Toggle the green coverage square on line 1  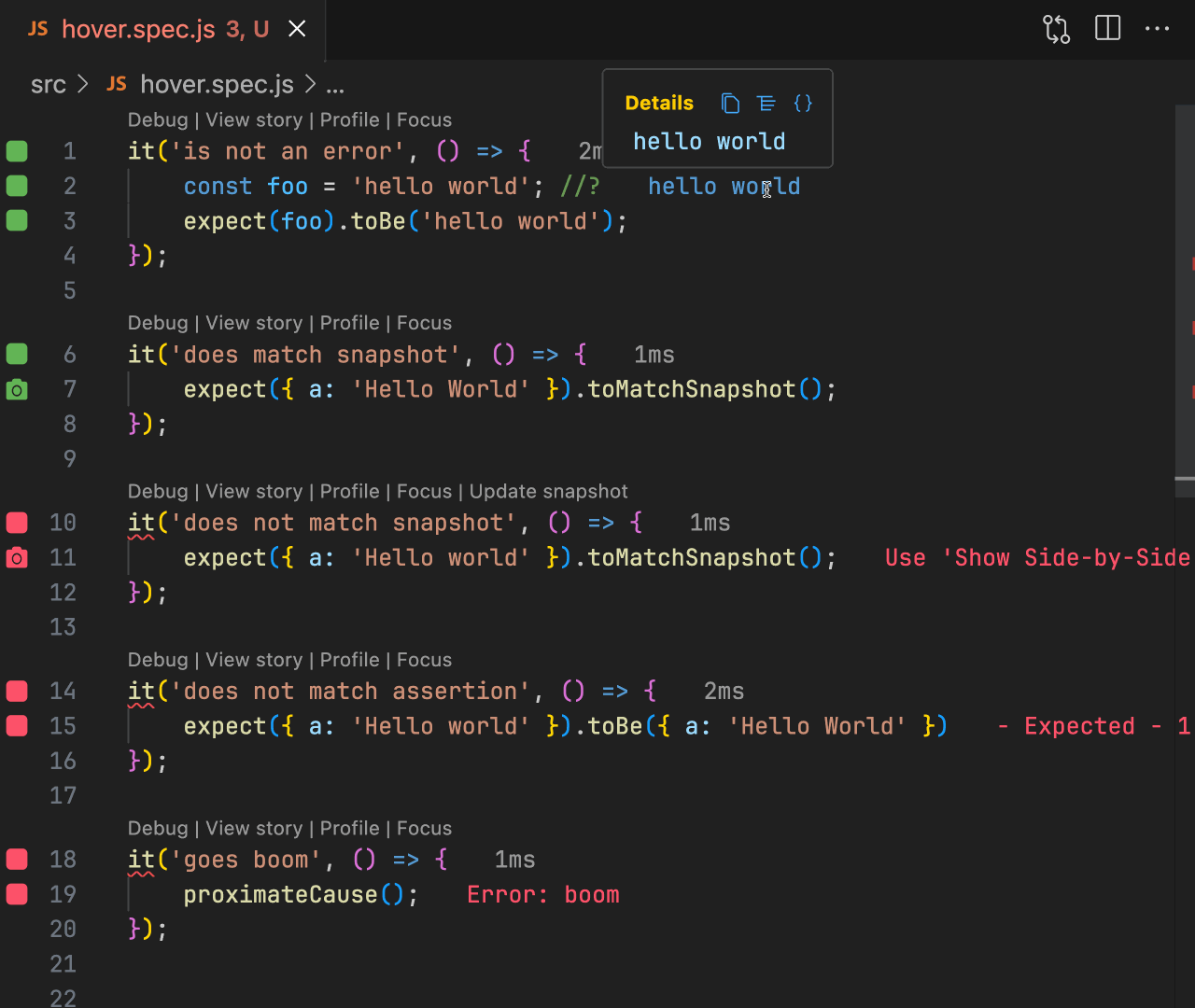(x=16, y=150)
